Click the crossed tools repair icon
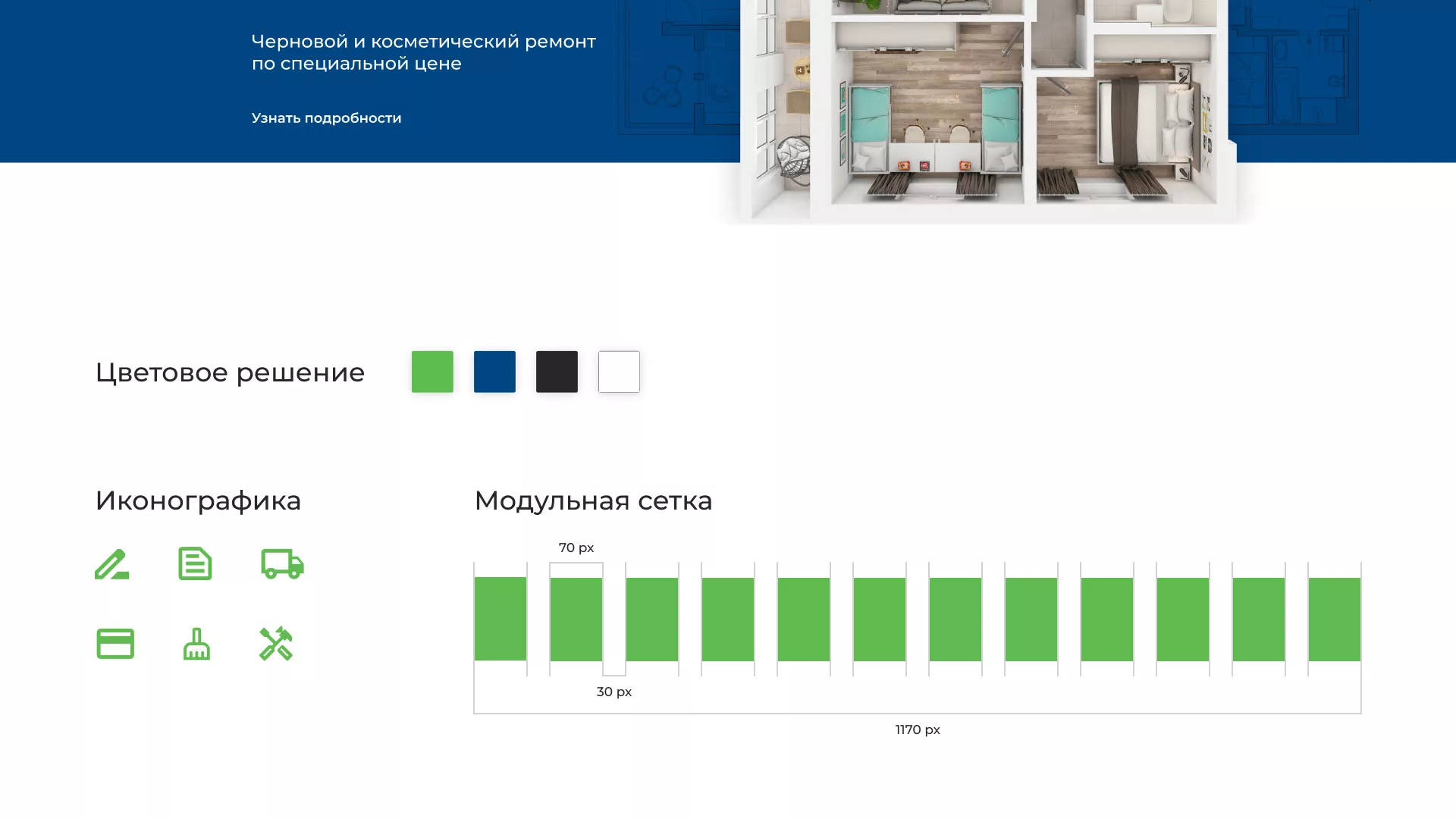Image resolution: width=1456 pixels, height=819 pixels. (278, 644)
